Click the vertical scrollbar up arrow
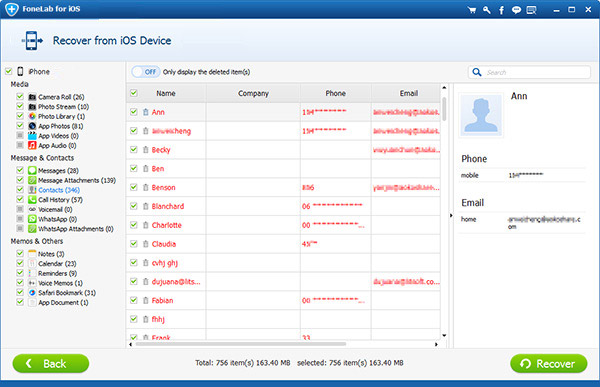Image resolution: width=600 pixels, height=387 pixels. (x=444, y=88)
